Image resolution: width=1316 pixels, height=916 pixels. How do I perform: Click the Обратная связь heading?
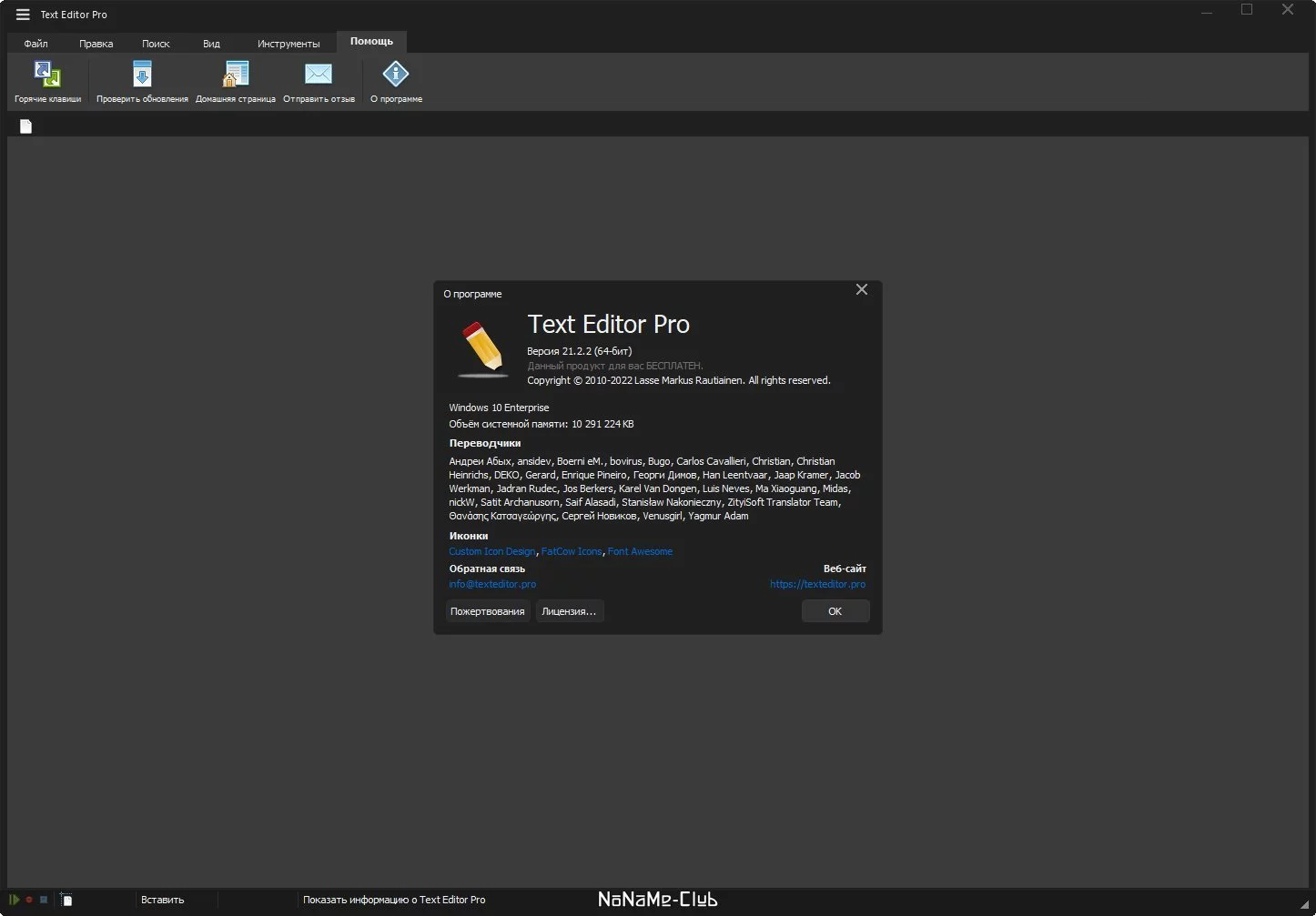487,569
